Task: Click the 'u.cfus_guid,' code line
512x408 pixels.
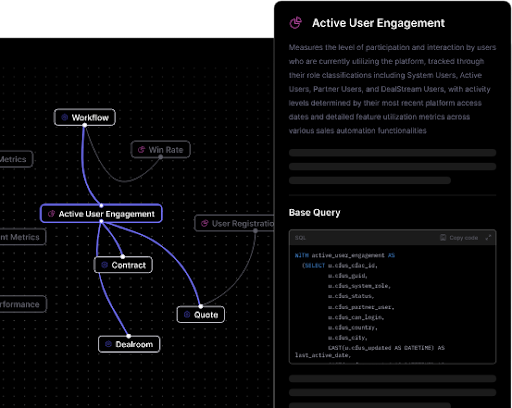Action: [347, 276]
